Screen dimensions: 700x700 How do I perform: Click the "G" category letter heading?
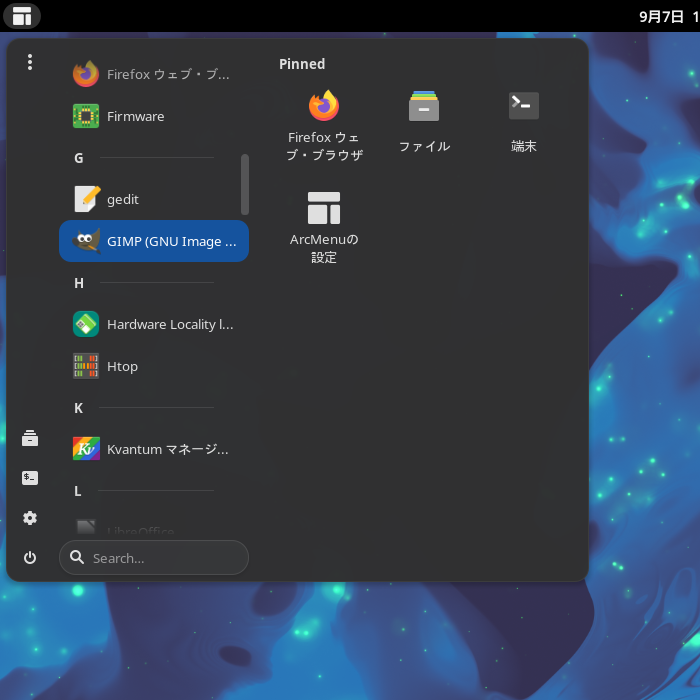pos(79,158)
